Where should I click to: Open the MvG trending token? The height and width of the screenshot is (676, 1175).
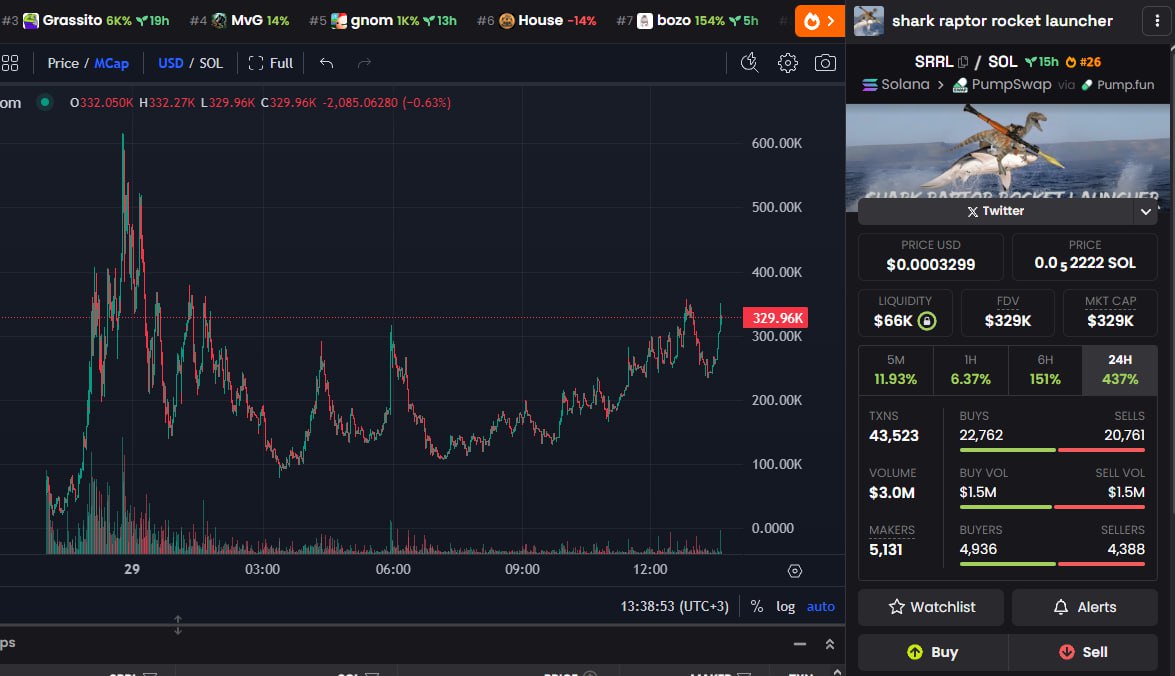pyautogui.click(x=240, y=21)
